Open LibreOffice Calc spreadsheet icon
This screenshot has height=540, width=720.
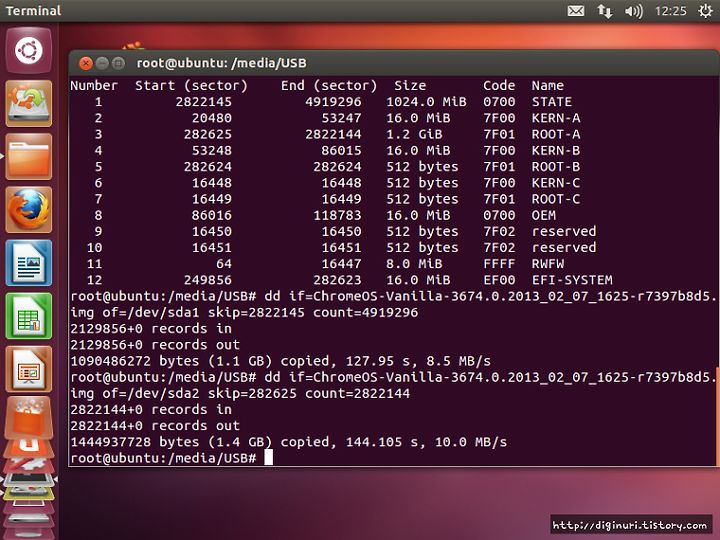coord(28,316)
